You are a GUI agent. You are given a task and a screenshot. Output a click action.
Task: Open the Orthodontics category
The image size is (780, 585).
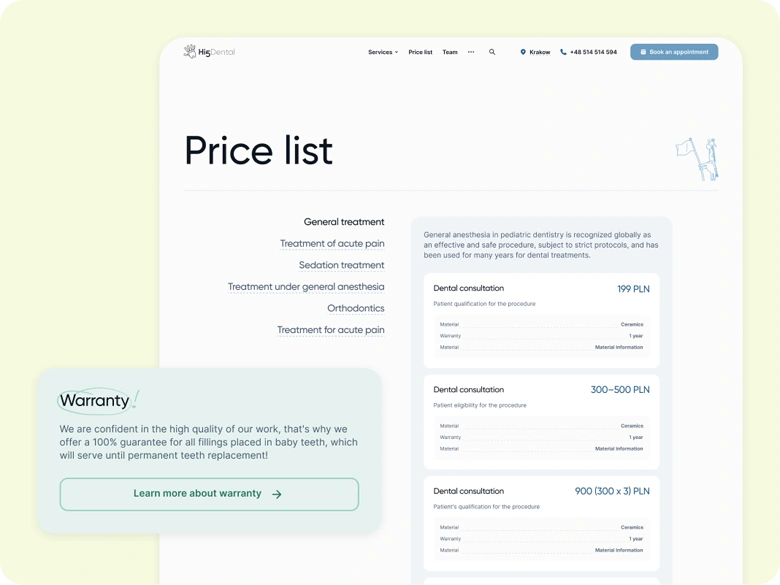click(355, 308)
